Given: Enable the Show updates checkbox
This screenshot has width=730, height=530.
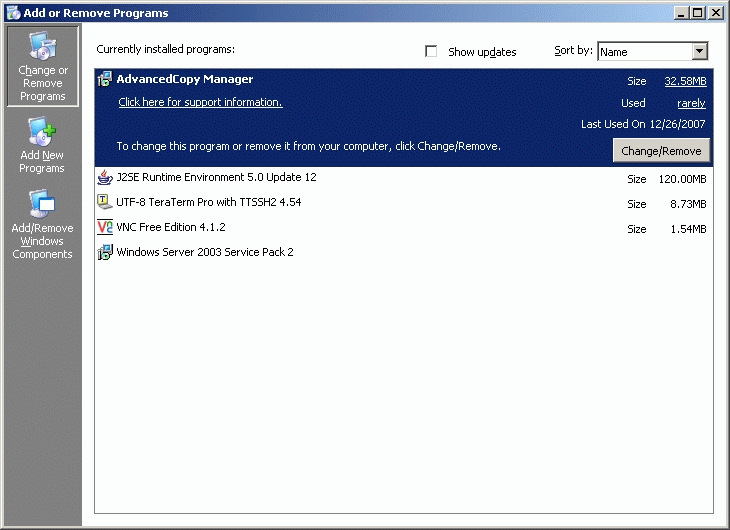Looking at the screenshot, I should pyautogui.click(x=431, y=51).
